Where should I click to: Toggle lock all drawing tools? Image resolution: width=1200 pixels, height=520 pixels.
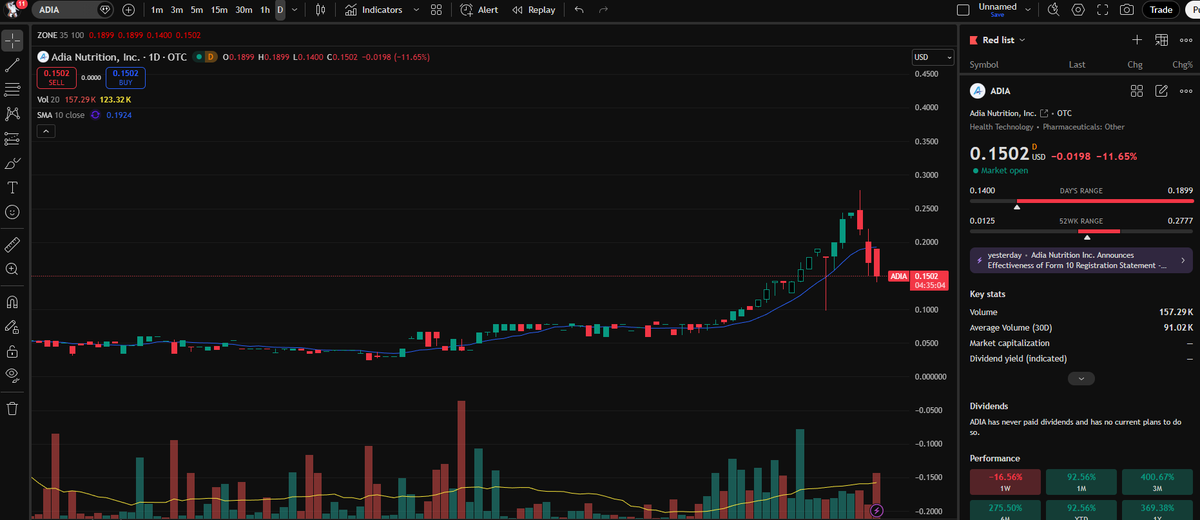point(12,351)
